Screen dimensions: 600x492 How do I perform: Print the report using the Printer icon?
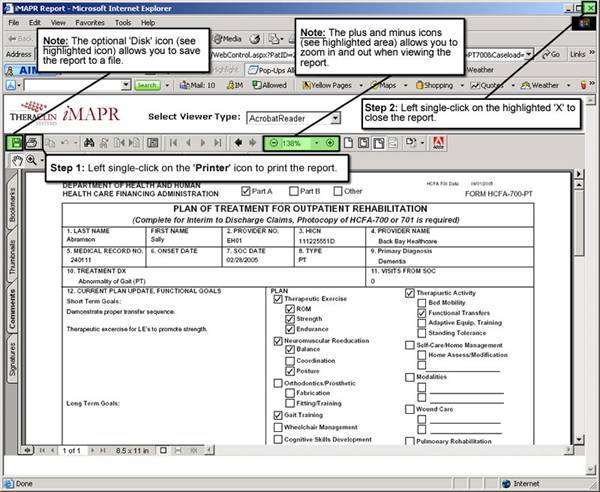click(x=33, y=143)
